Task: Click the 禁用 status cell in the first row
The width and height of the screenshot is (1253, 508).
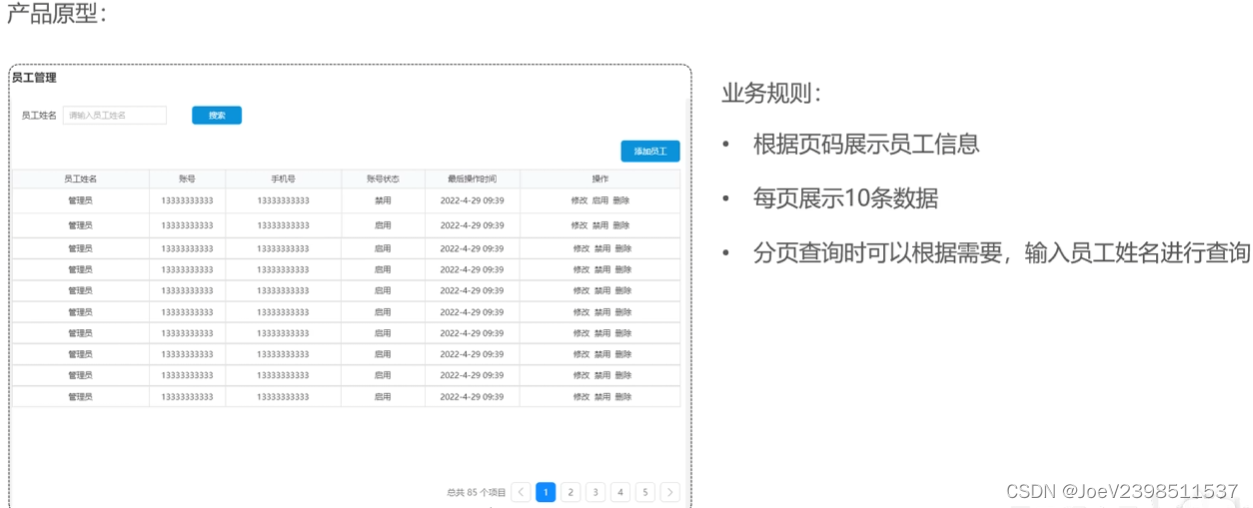Action: click(x=382, y=201)
